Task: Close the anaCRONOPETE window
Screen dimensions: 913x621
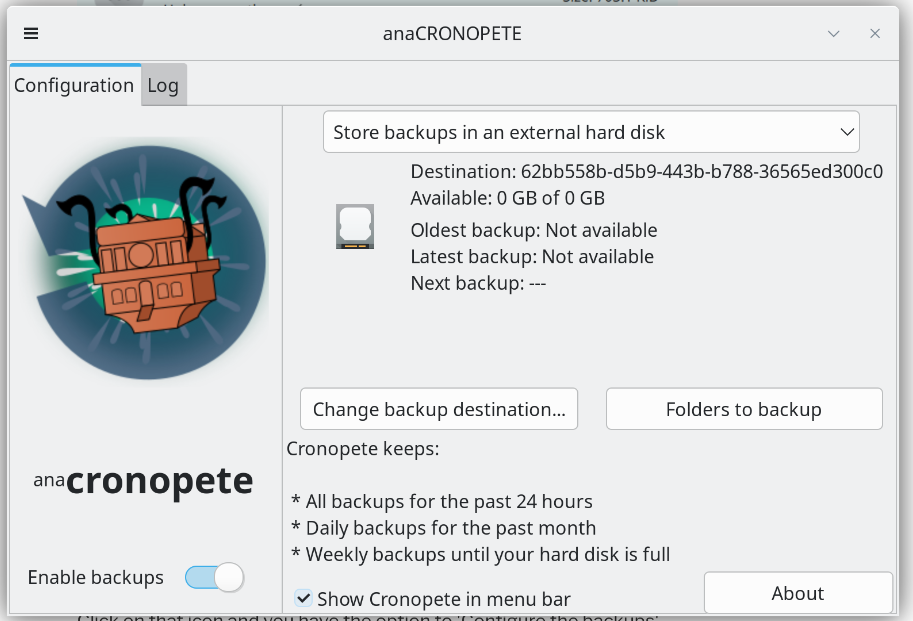Action: tap(875, 34)
